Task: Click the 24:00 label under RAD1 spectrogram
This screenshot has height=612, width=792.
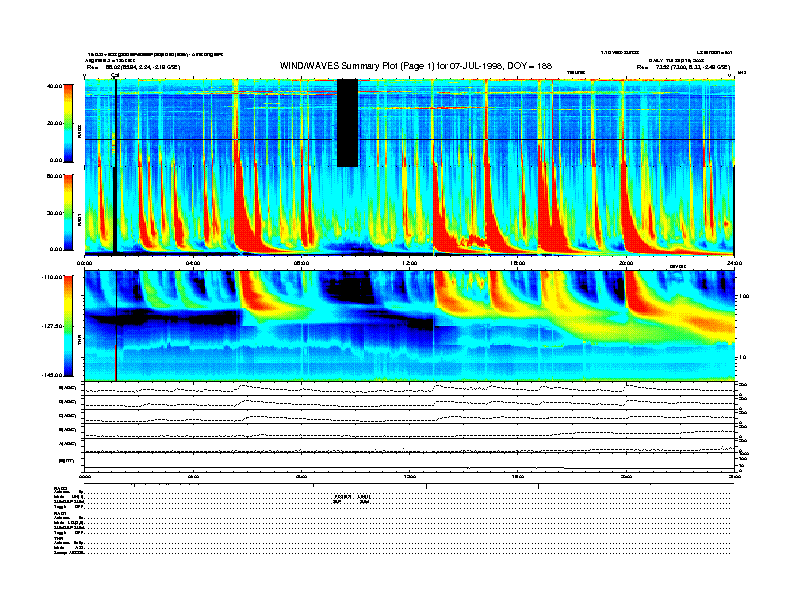Action: click(734, 263)
